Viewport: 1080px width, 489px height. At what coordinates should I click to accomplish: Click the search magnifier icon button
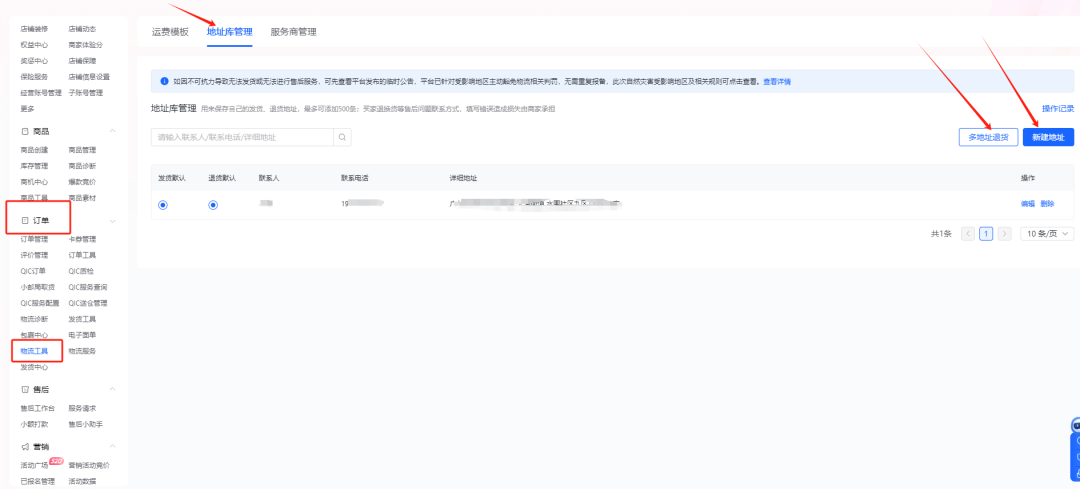[x=343, y=137]
